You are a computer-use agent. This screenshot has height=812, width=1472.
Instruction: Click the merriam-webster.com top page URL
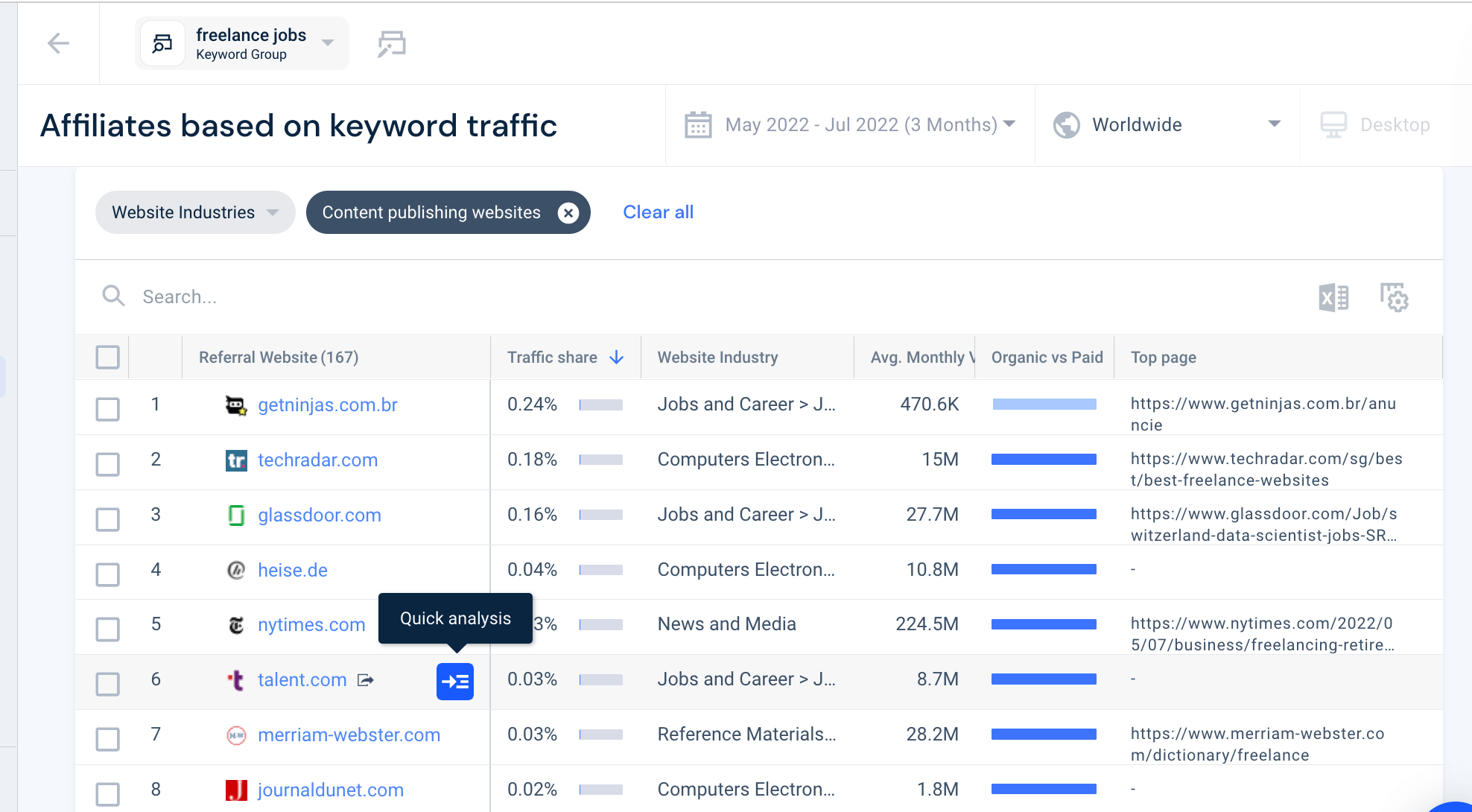[x=1257, y=744]
